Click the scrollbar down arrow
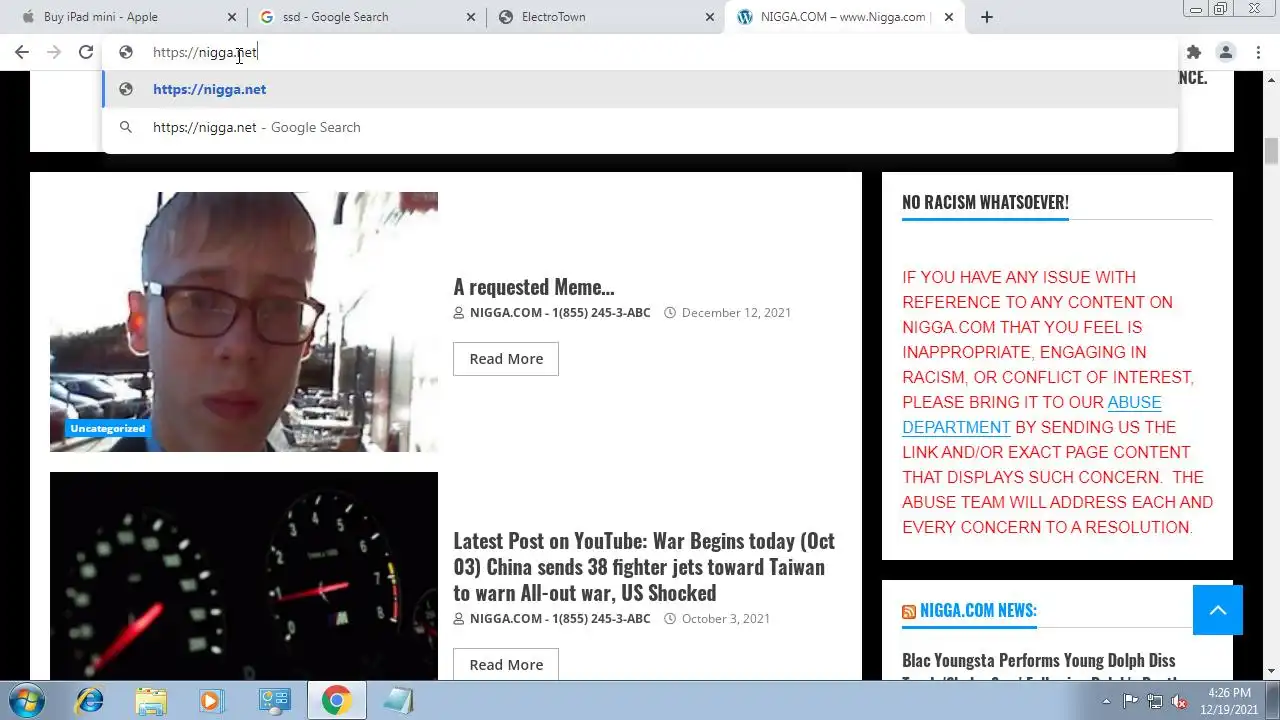Screen dimensions: 1280x720 pyautogui.click(x=1271, y=672)
